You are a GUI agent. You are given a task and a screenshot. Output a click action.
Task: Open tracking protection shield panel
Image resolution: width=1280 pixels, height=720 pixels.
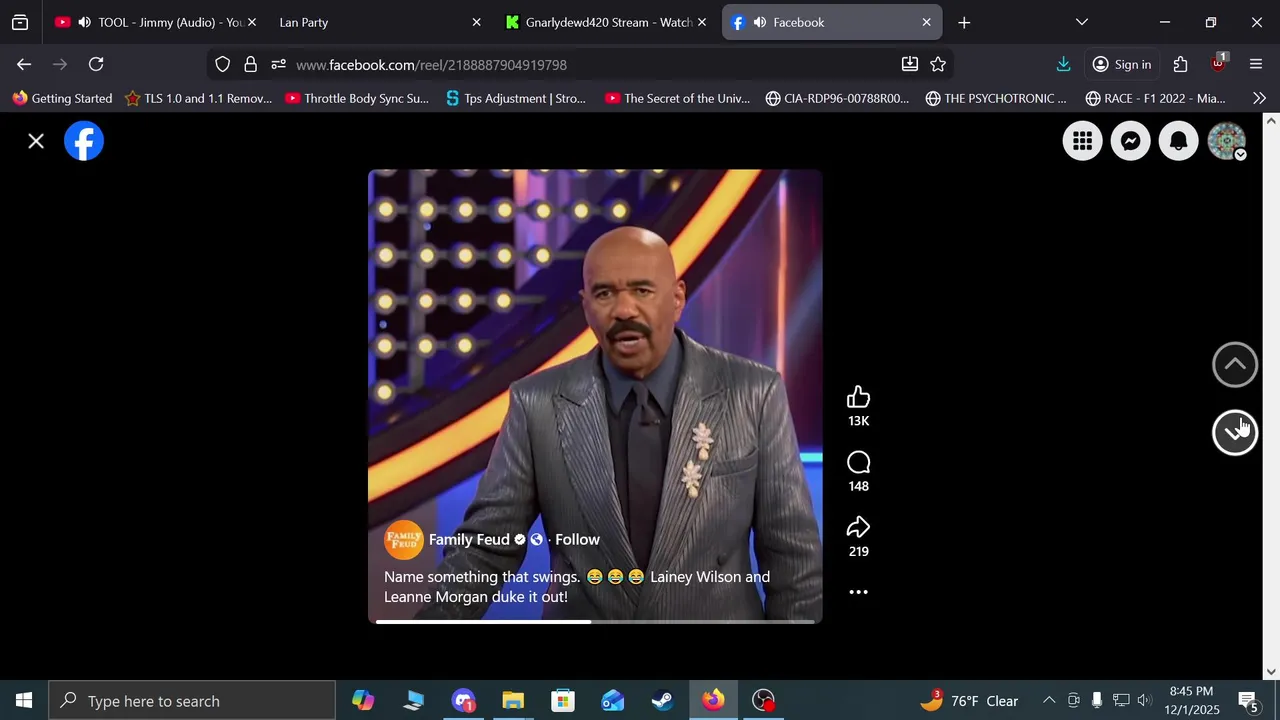point(223,64)
